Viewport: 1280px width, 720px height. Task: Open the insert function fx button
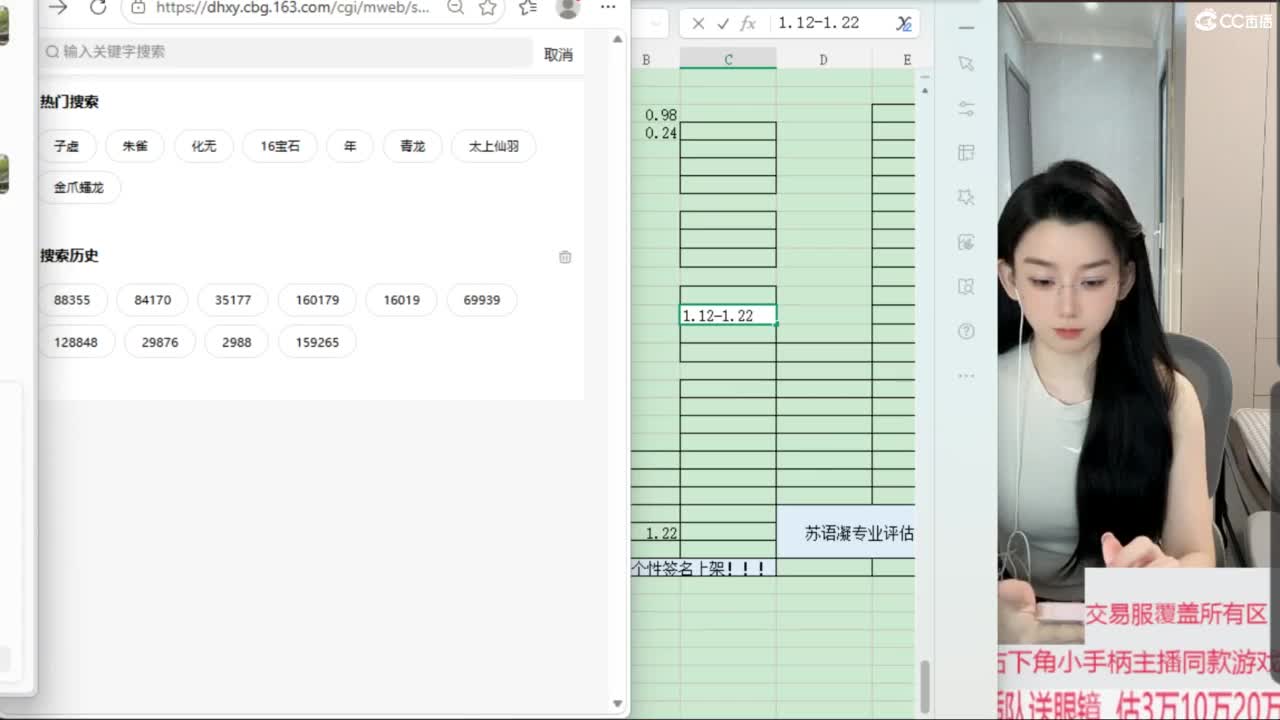coord(748,23)
